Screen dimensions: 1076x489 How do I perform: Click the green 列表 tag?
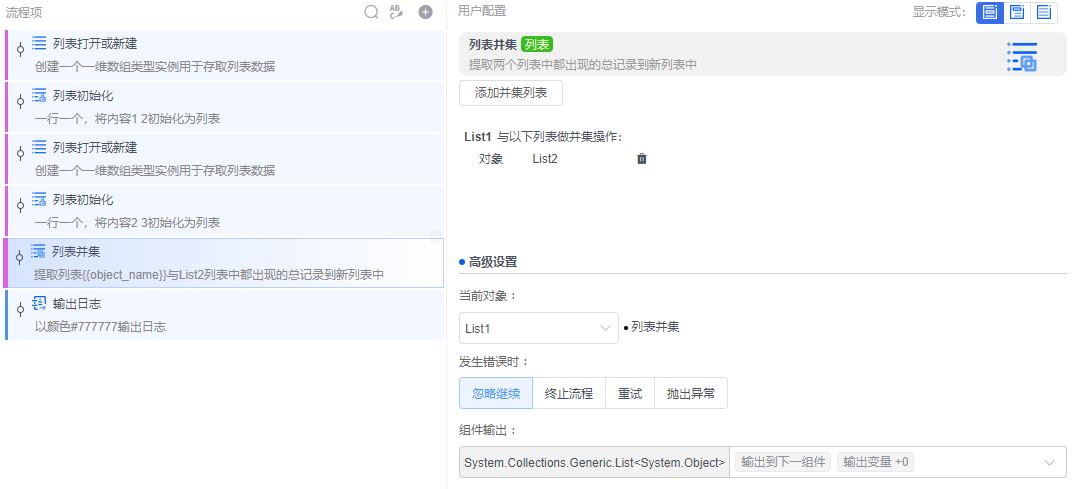click(537, 45)
